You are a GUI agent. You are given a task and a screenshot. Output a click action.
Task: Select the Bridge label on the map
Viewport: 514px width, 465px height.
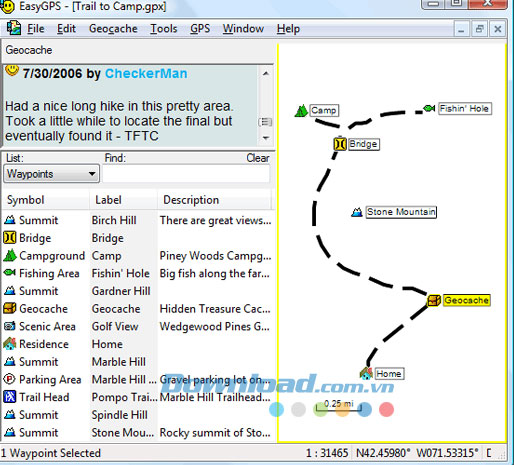pos(364,144)
